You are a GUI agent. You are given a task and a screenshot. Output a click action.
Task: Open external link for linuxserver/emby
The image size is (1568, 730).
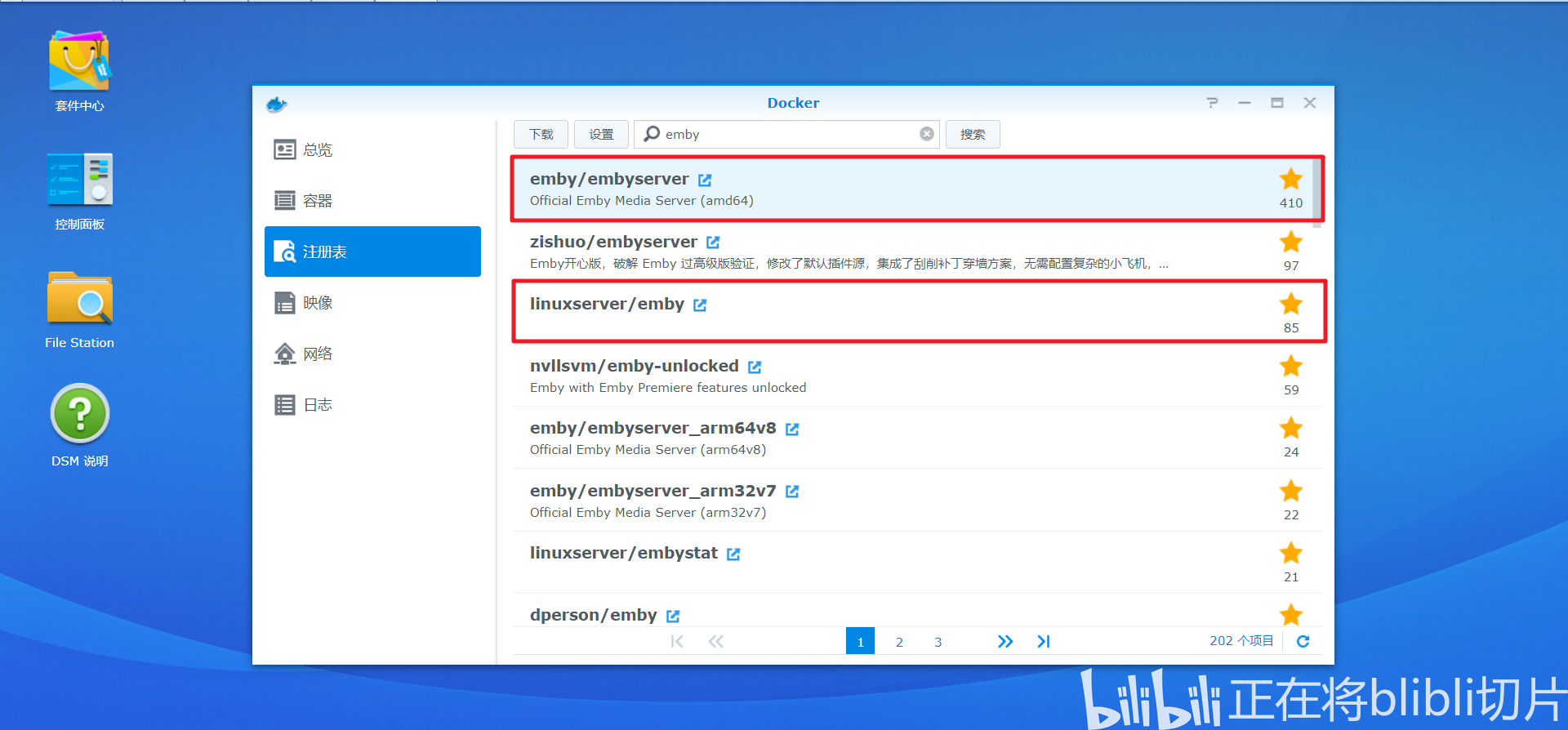point(700,305)
